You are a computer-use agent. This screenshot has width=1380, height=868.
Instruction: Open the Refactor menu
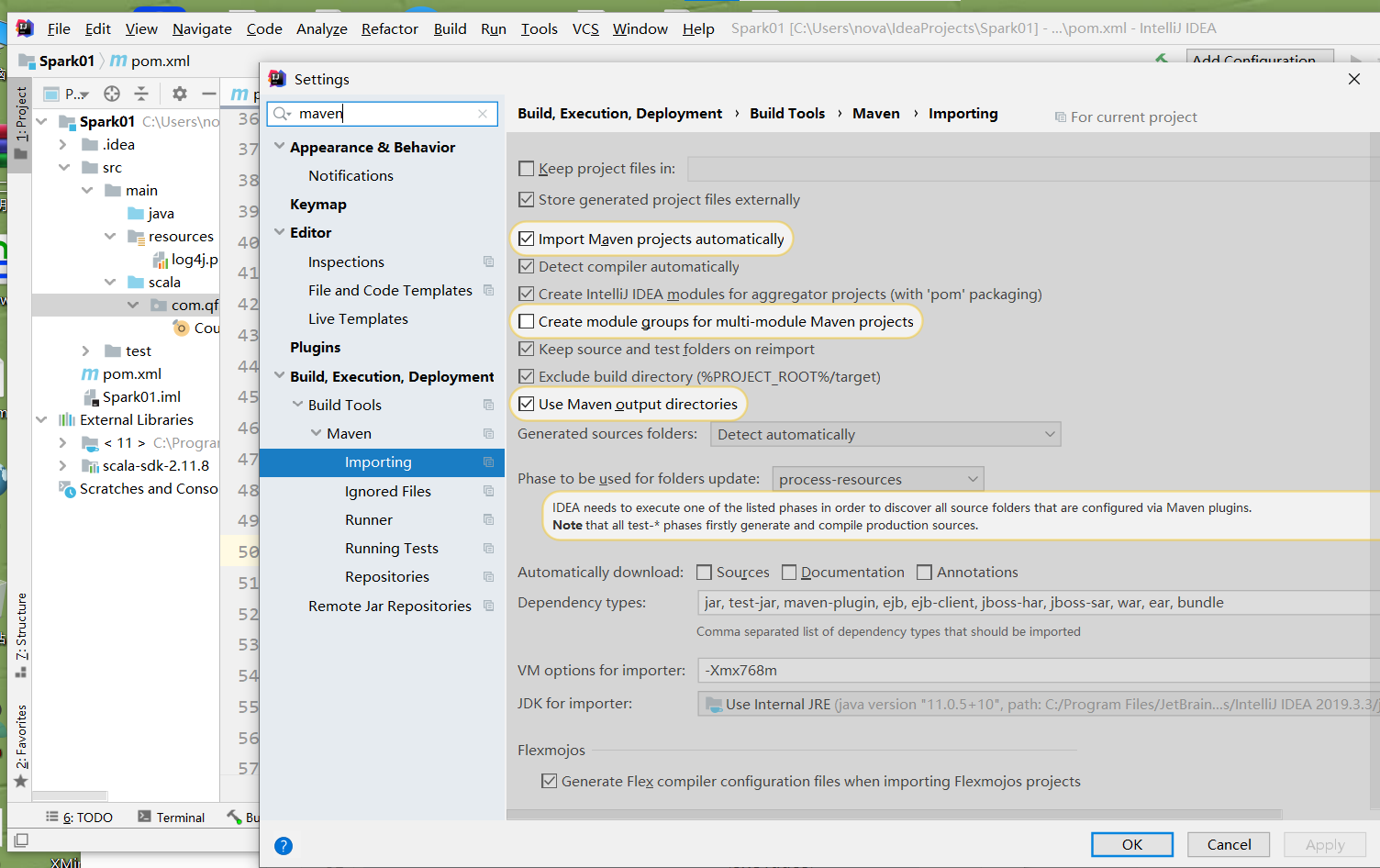point(390,29)
